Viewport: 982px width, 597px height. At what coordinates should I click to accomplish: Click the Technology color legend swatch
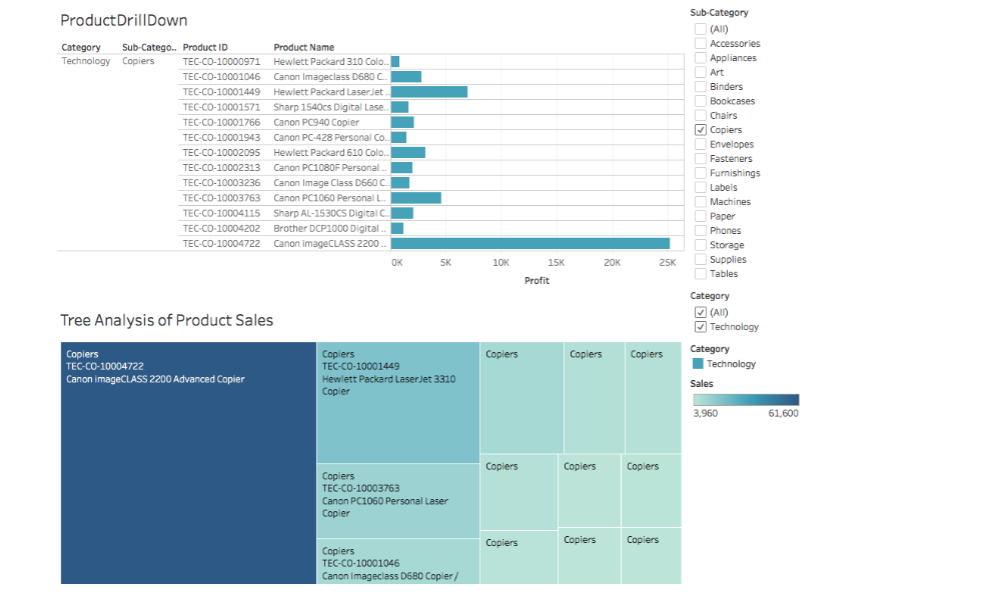click(x=698, y=363)
